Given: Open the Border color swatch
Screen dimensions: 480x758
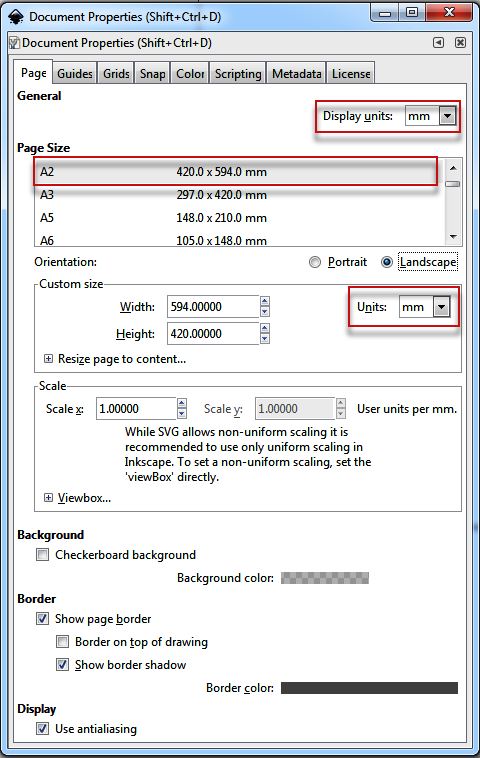Looking at the screenshot, I should click(x=369, y=687).
